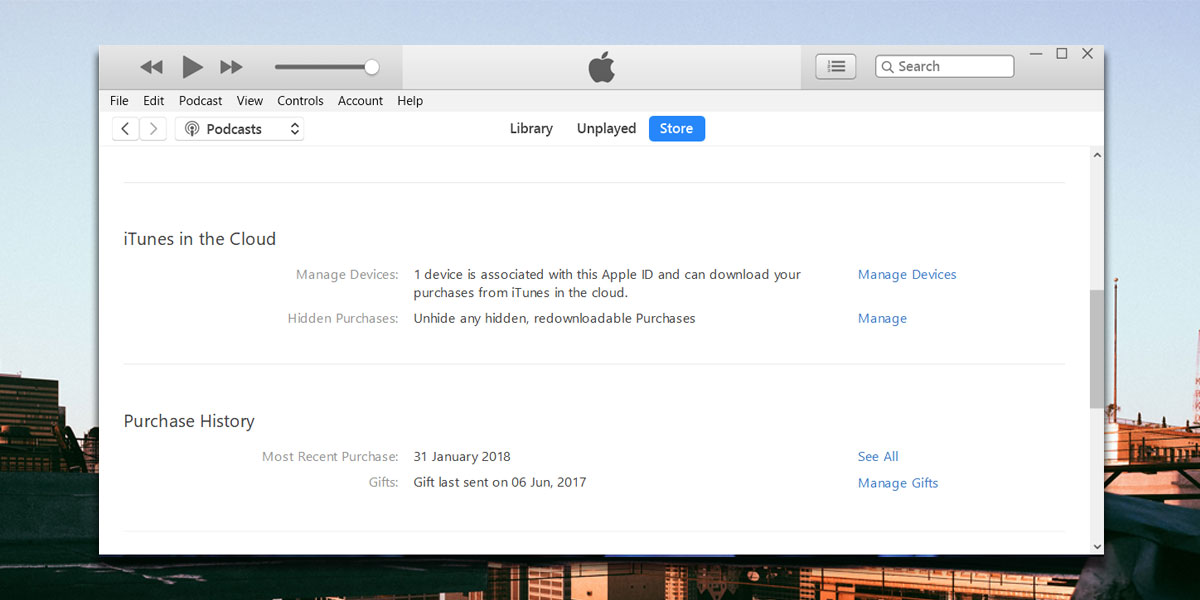
Task: Click the volume slider knob
Action: 371,67
